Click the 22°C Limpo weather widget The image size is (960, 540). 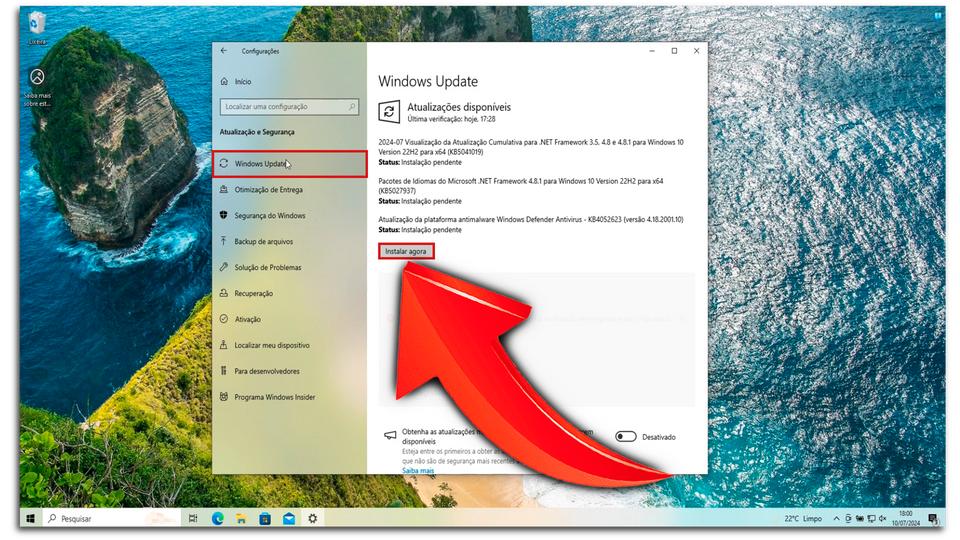(803, 519)
